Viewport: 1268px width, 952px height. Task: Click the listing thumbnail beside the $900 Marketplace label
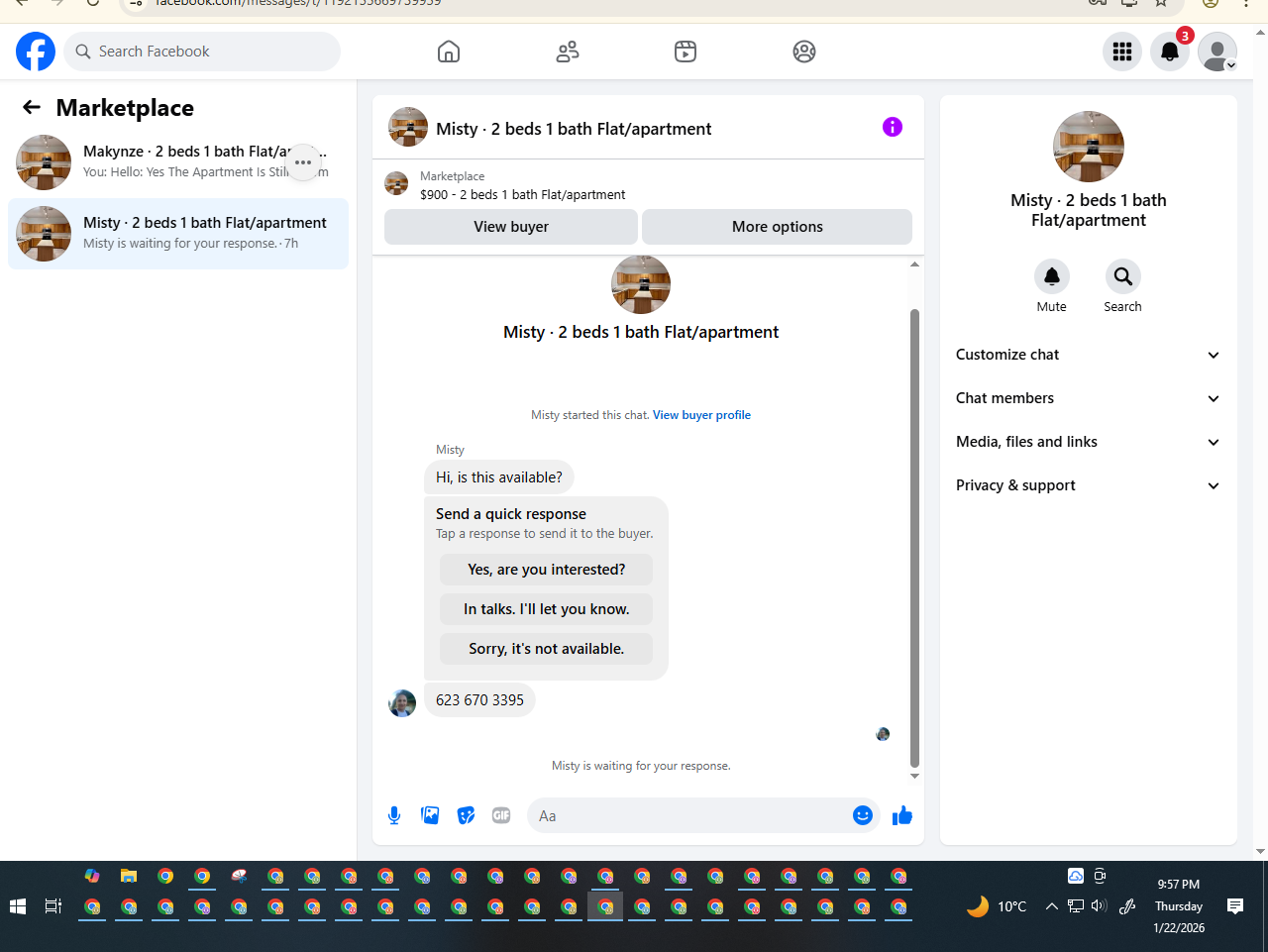click(x=396, y=183)
